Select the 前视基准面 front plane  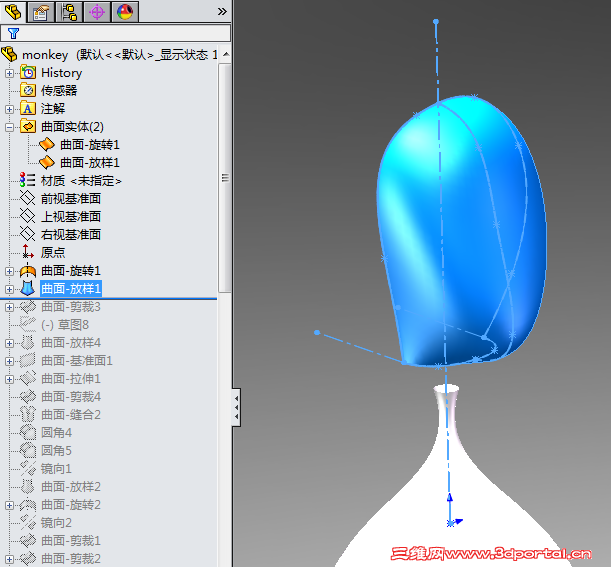click(71, 199)
